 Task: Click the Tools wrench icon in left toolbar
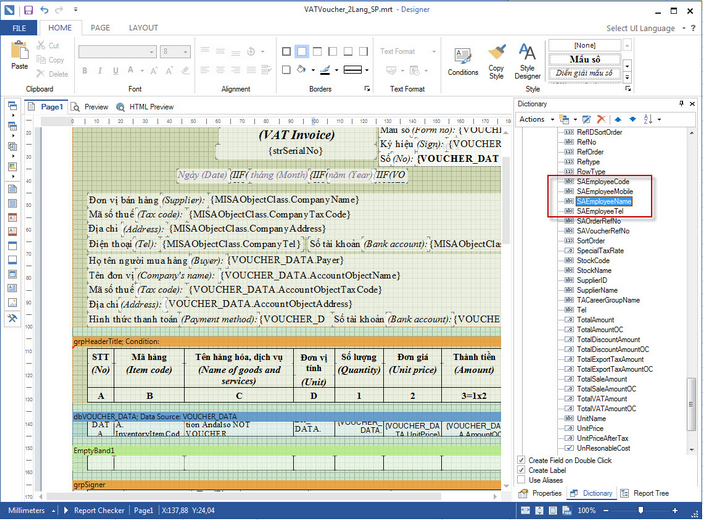[x=12, y=318]
